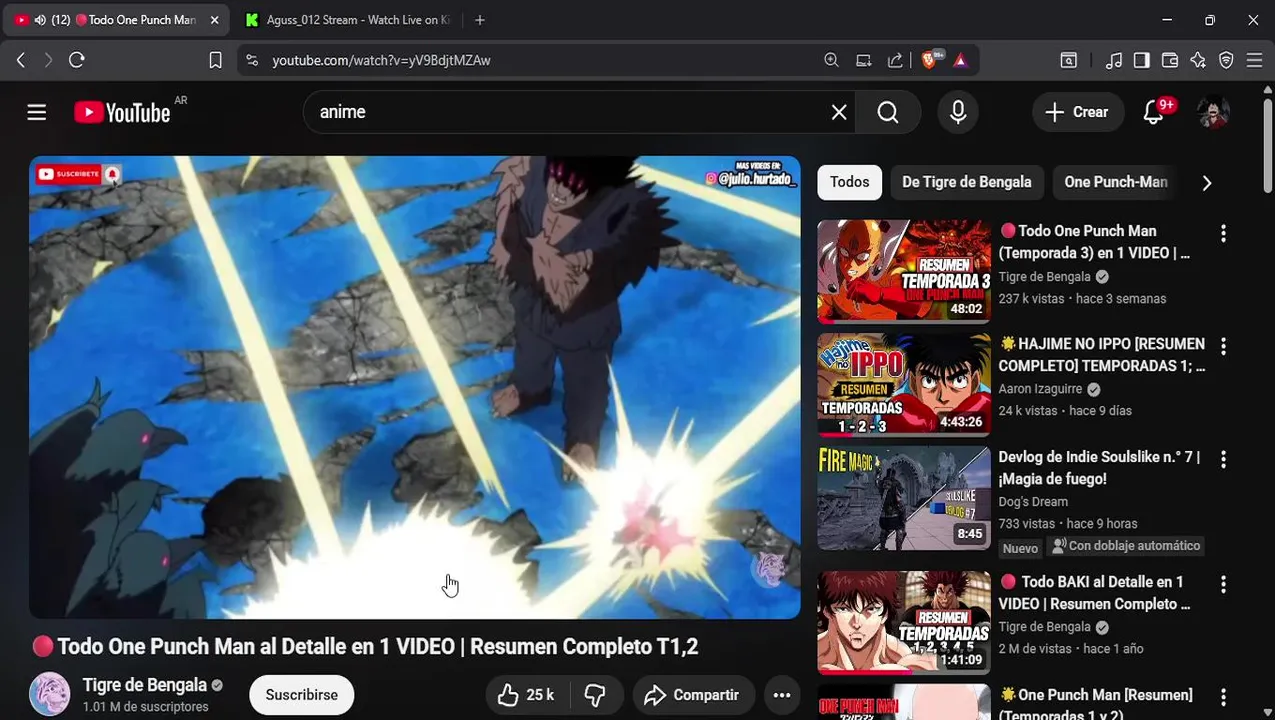1275x720 pixels.
Task: Select the Todos filter chip
Action: point(849,182)
